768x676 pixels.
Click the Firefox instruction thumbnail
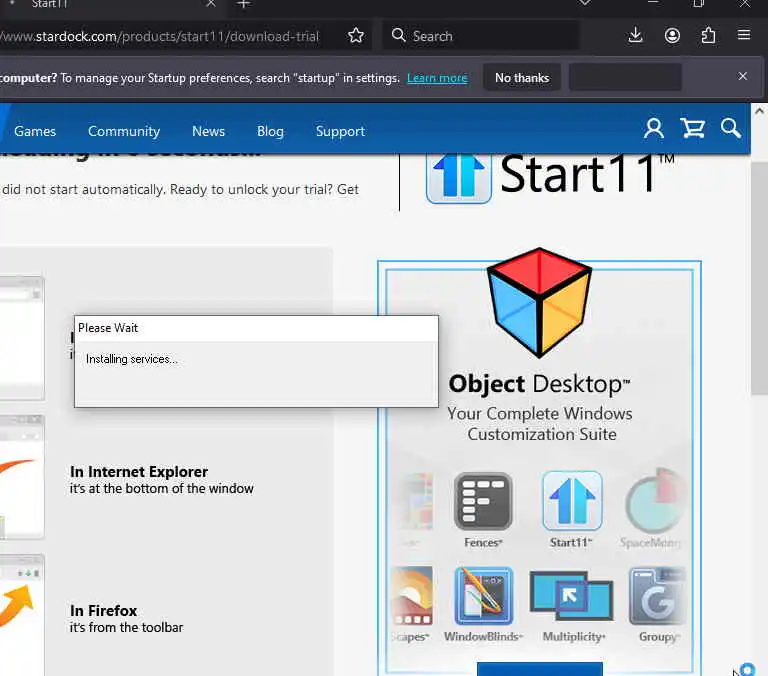point(22,615)
